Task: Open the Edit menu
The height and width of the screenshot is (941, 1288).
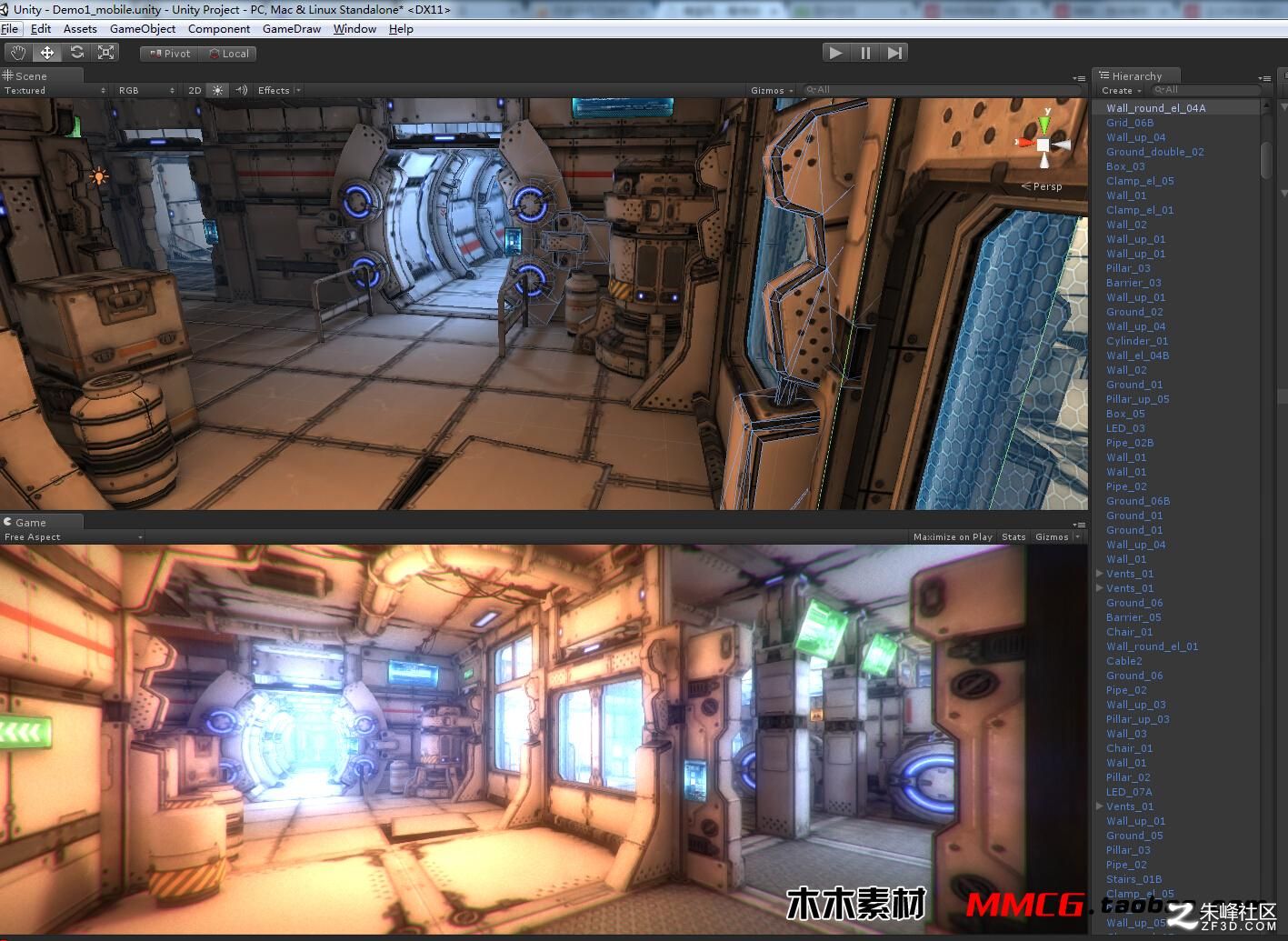Action: click(x=41, y=29)
